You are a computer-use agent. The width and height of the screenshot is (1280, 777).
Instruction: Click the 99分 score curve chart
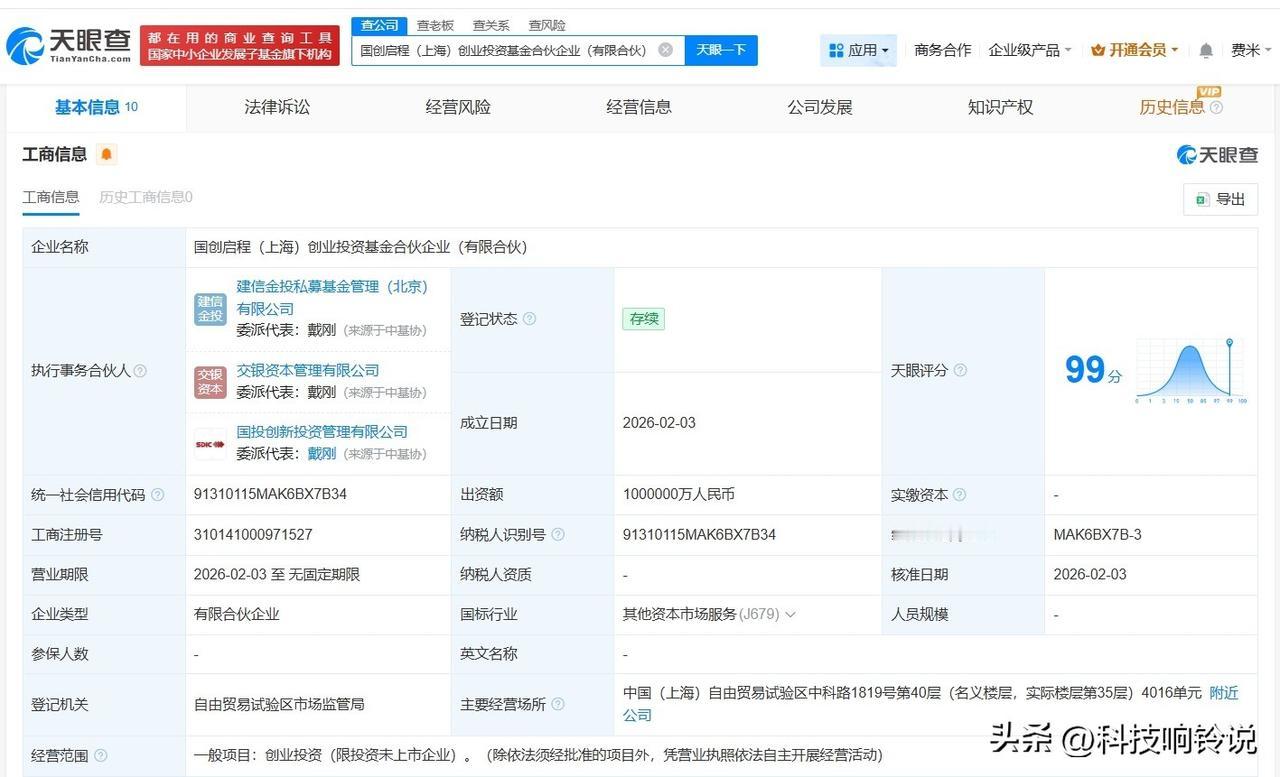(x=1190, y=370)
